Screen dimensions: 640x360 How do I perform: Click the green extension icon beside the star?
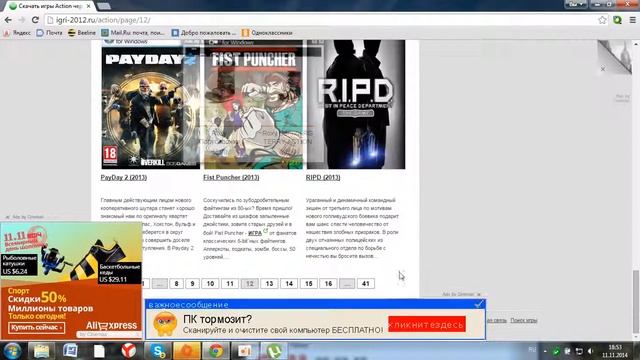click(x=618, y=20)
